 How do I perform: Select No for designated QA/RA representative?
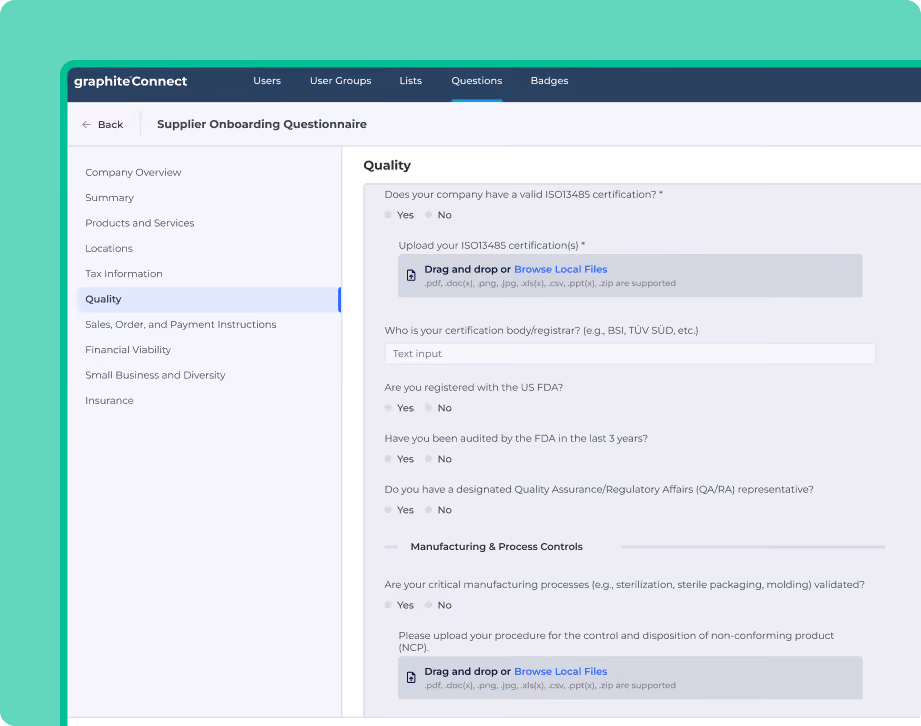[429, 510]
